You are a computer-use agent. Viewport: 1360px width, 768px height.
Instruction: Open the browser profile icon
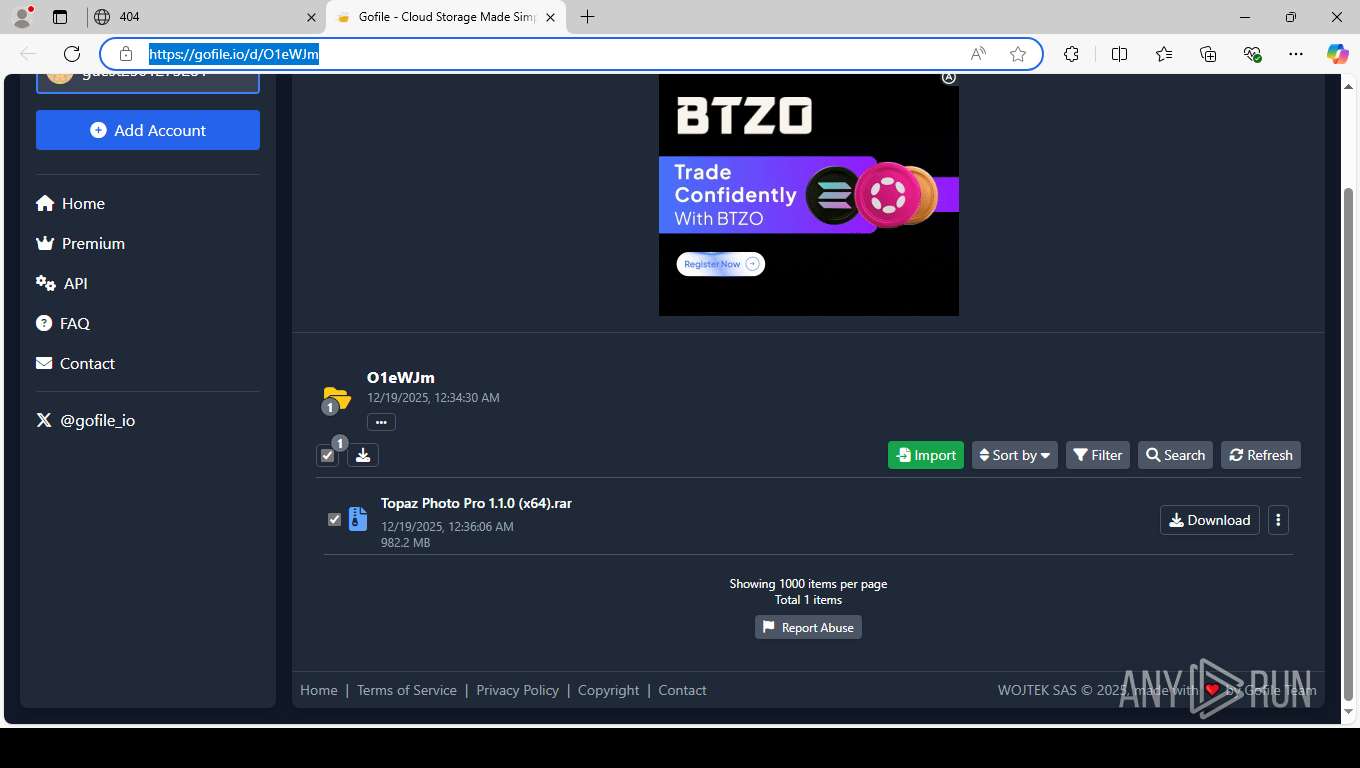coord(22,16)
